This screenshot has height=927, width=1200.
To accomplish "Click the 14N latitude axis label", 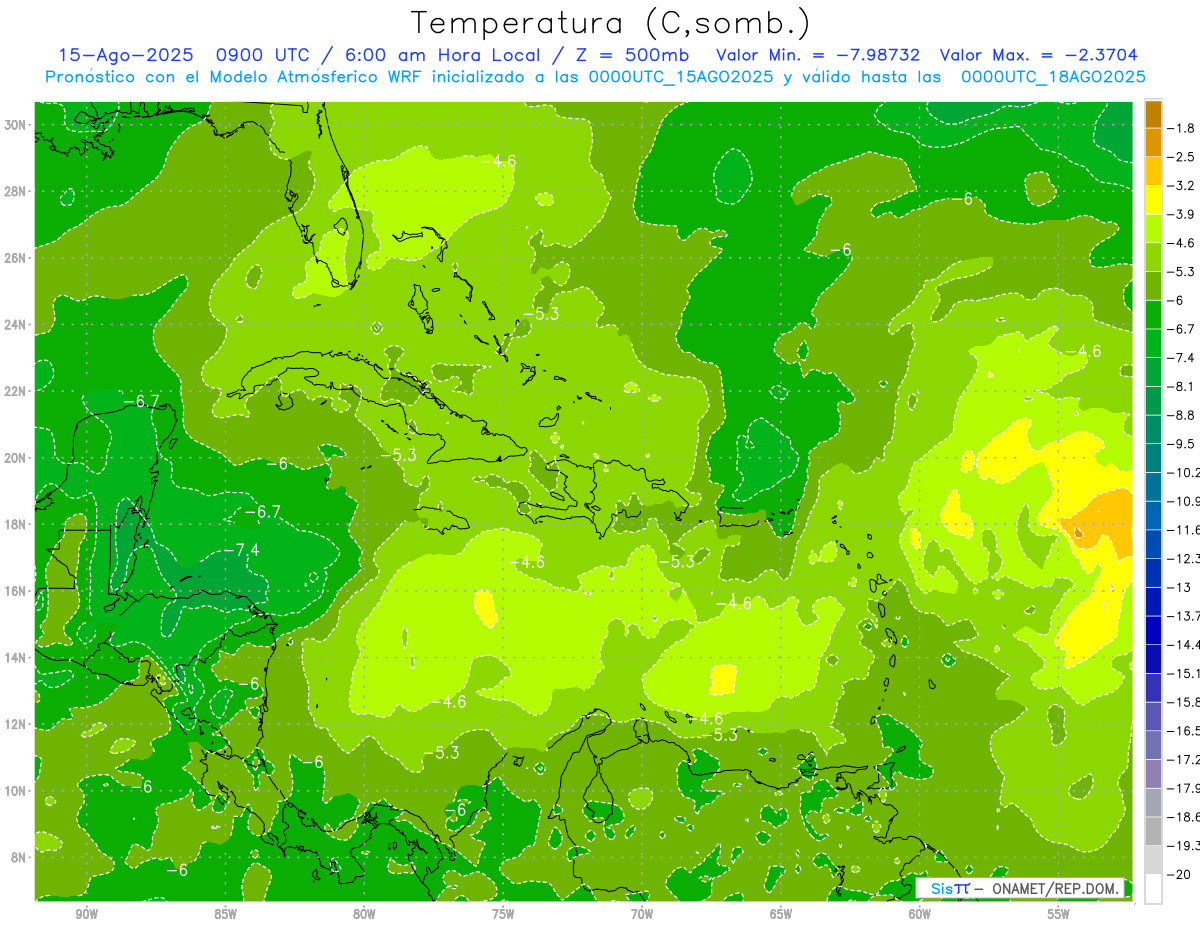I will pos(15,657).
